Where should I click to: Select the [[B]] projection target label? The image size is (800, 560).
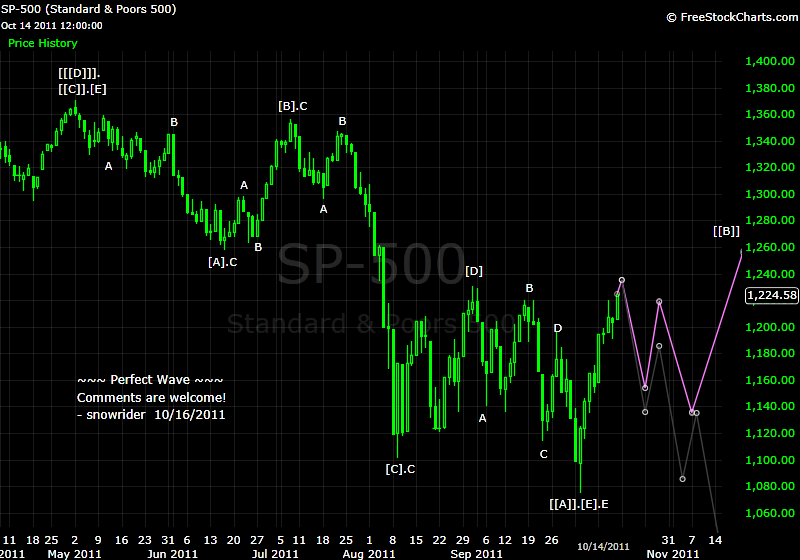tap(726, 231)
